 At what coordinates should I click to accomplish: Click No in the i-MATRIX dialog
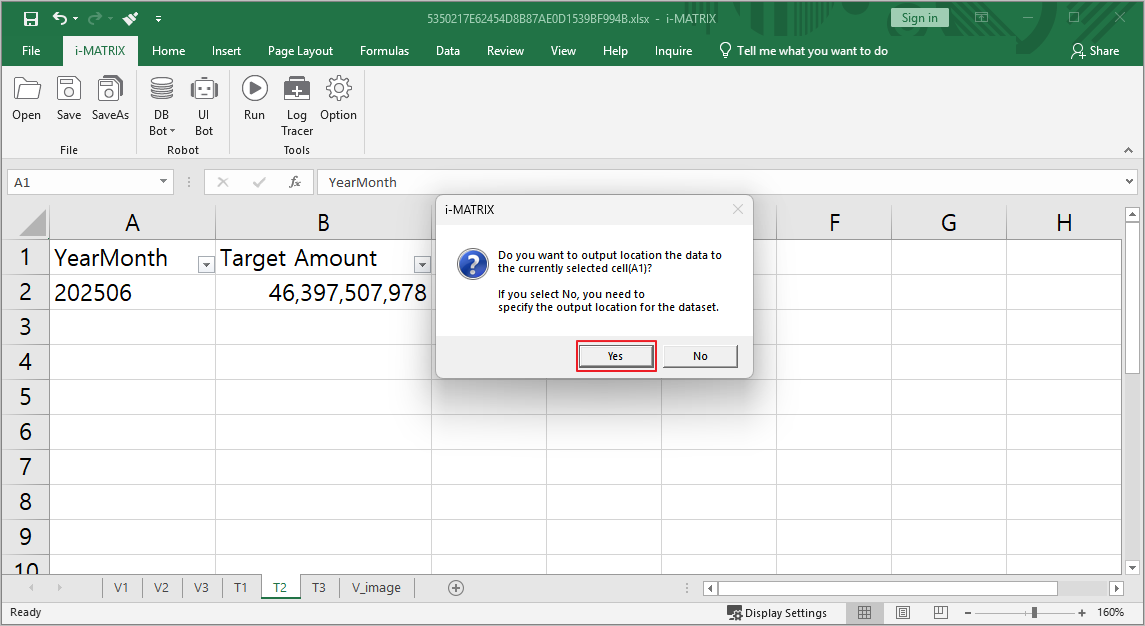click(x=700, y=356)
